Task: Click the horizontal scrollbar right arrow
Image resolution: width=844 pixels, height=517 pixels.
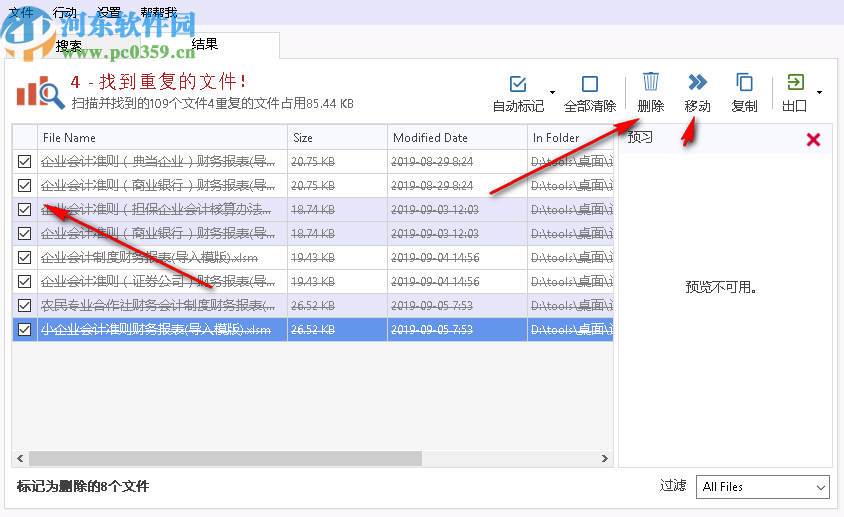Action: pos(604,458)
